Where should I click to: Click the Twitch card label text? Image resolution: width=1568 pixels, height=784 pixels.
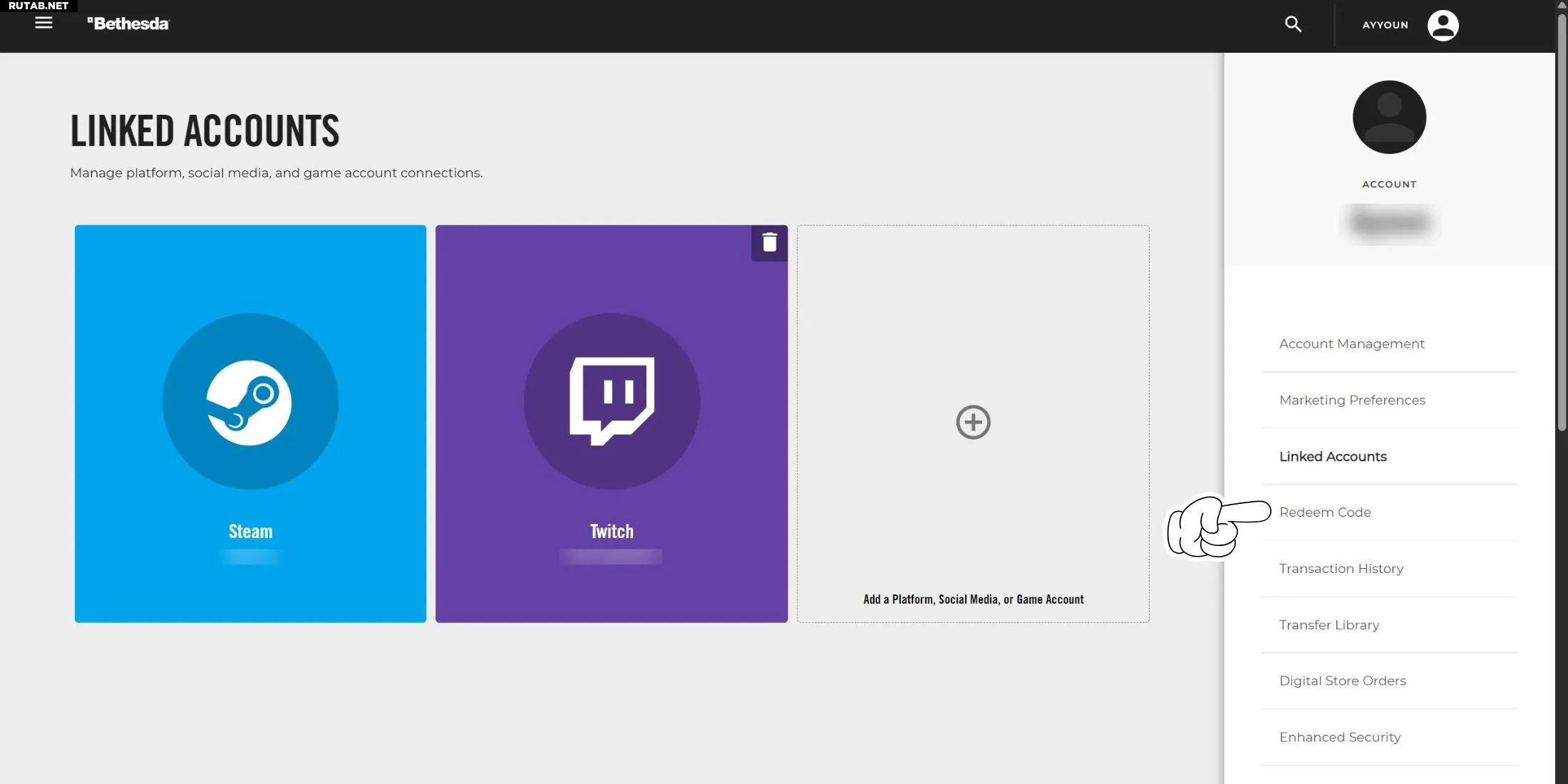click(x=612, y=532)
